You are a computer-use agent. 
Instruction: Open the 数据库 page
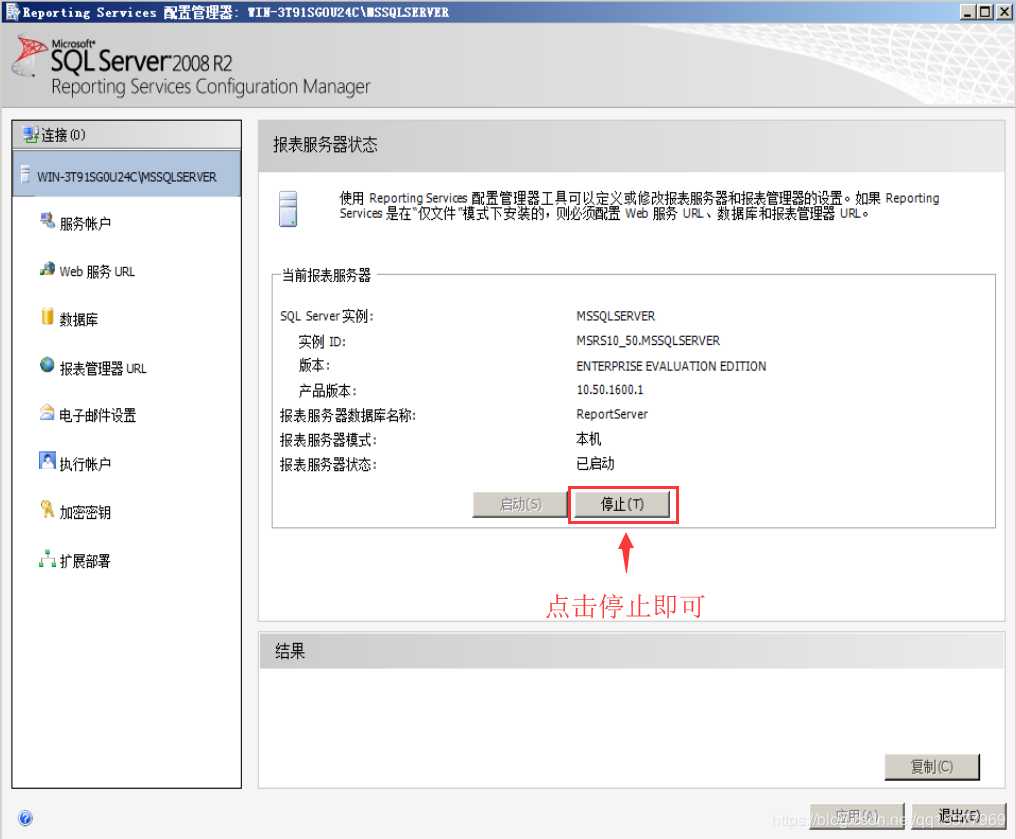pyautogui.click(x=79, y=319)
